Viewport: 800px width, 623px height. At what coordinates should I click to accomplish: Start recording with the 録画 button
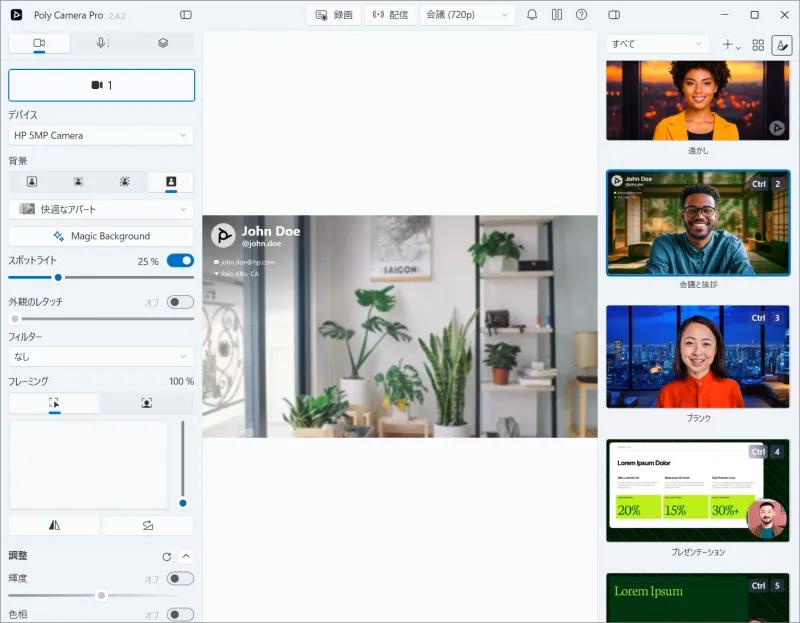tap(334, 15)
